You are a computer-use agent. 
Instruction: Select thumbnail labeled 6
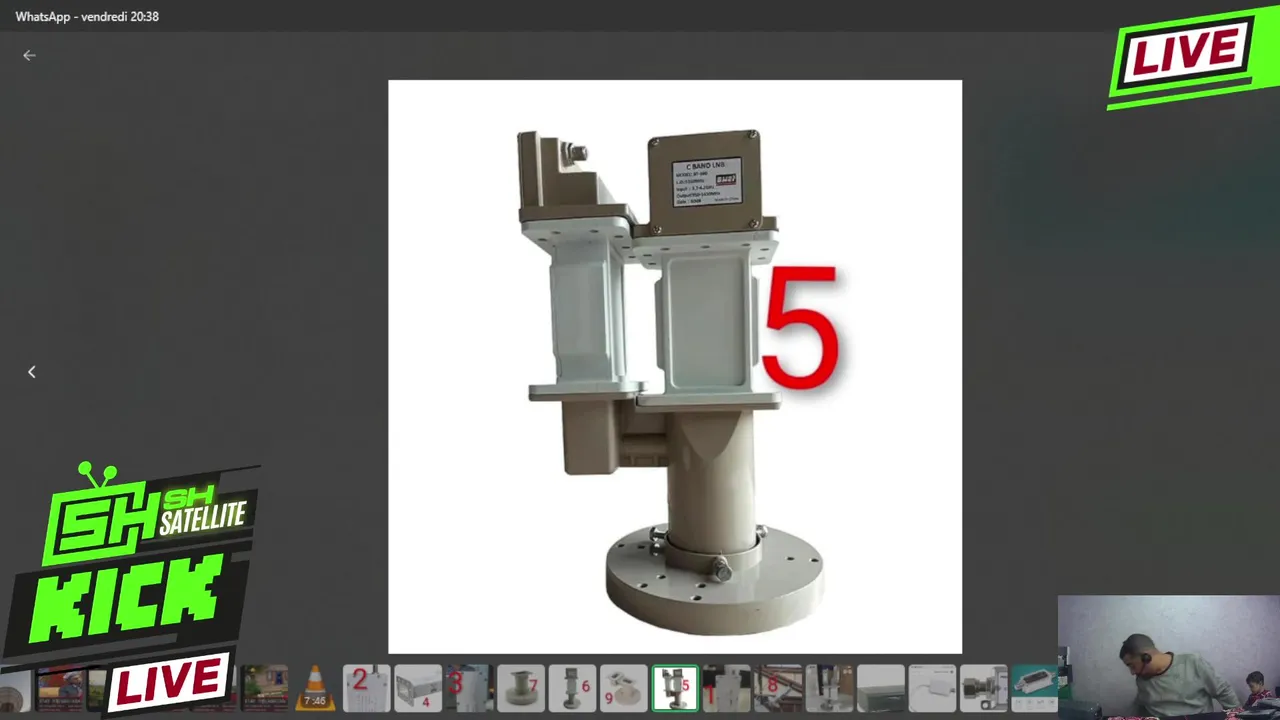572,688
